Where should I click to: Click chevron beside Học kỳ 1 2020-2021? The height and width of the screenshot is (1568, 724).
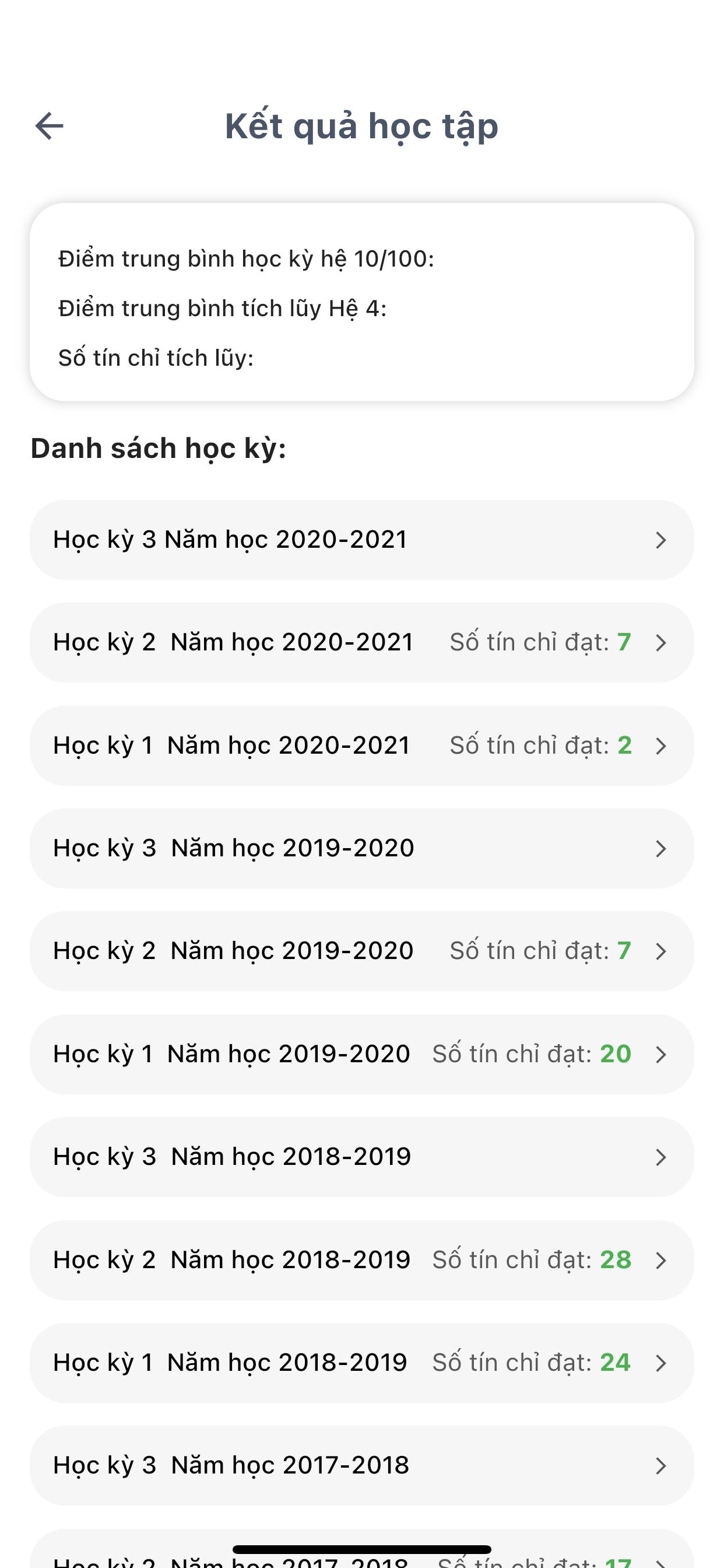(660, 745)
